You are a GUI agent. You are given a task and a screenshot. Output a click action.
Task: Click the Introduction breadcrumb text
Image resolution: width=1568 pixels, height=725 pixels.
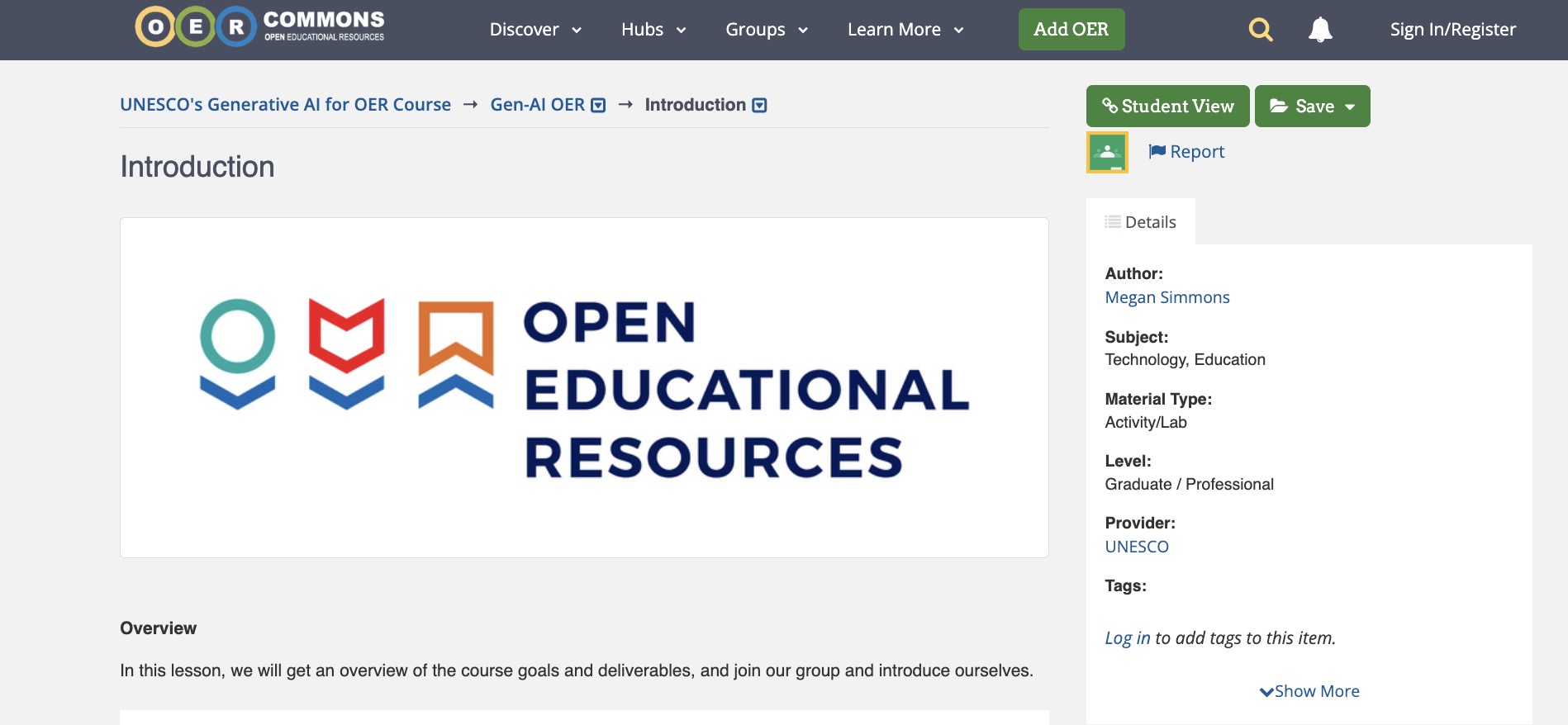[695, 105]
